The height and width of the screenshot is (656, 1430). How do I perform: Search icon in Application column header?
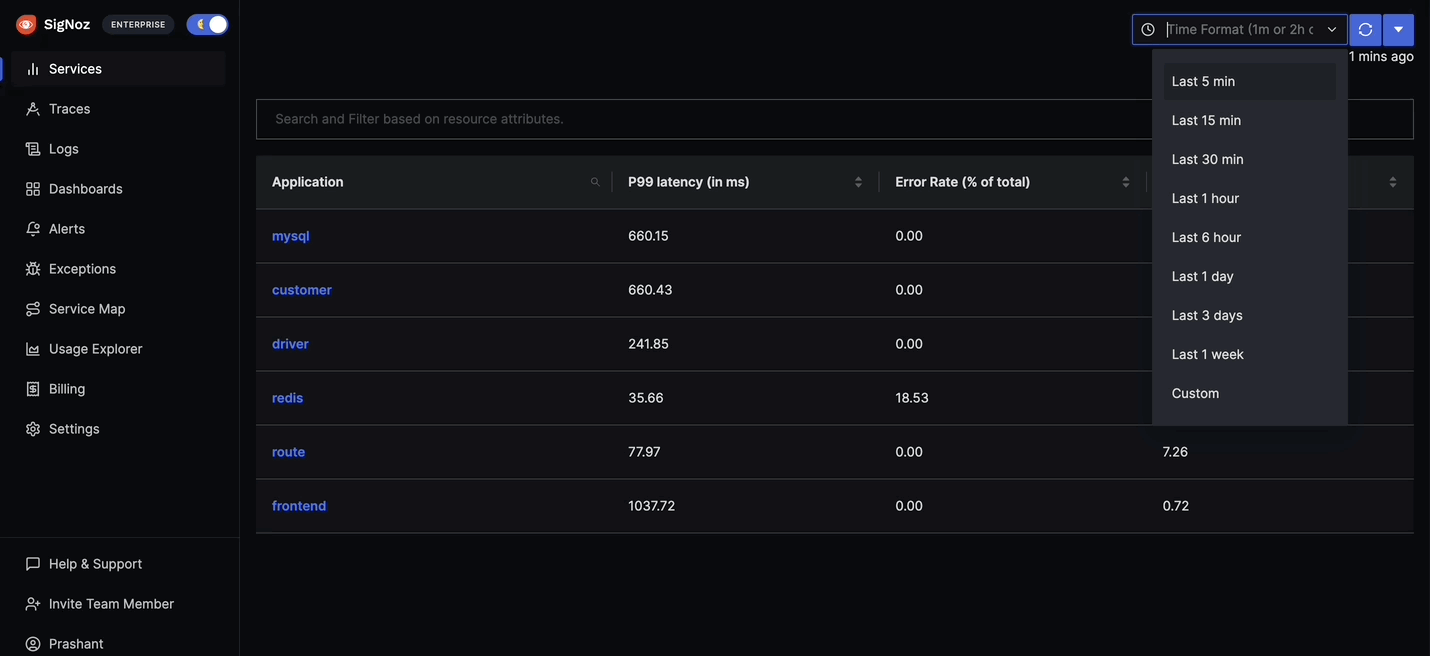pos(595,182)
